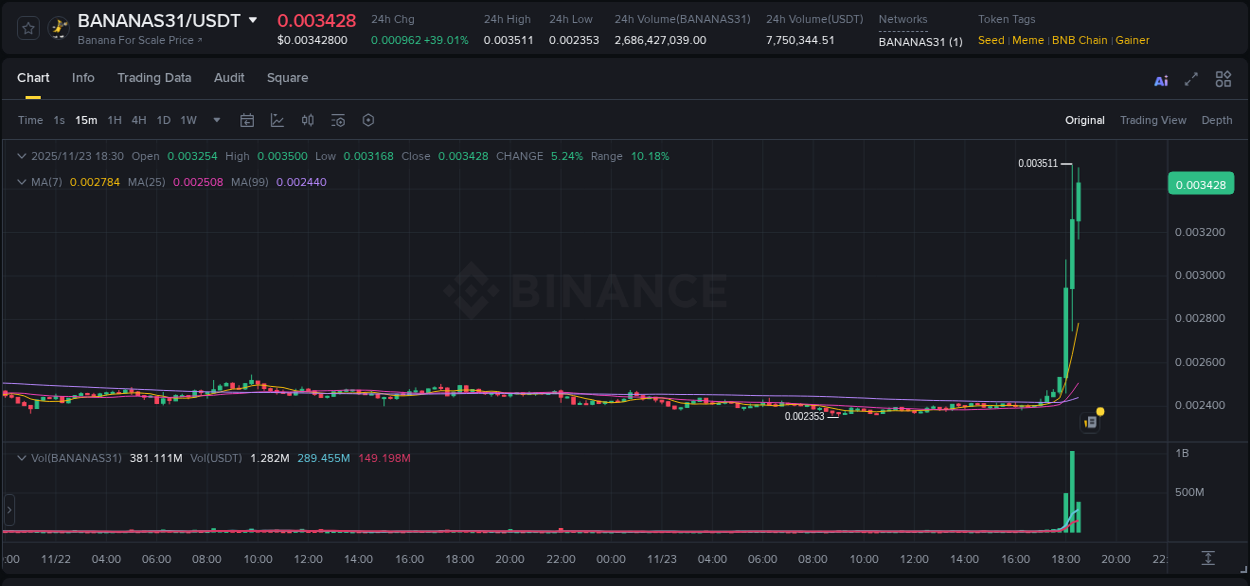Expand chart fullscreen with diagonal arrows icon

(1190, 79)
